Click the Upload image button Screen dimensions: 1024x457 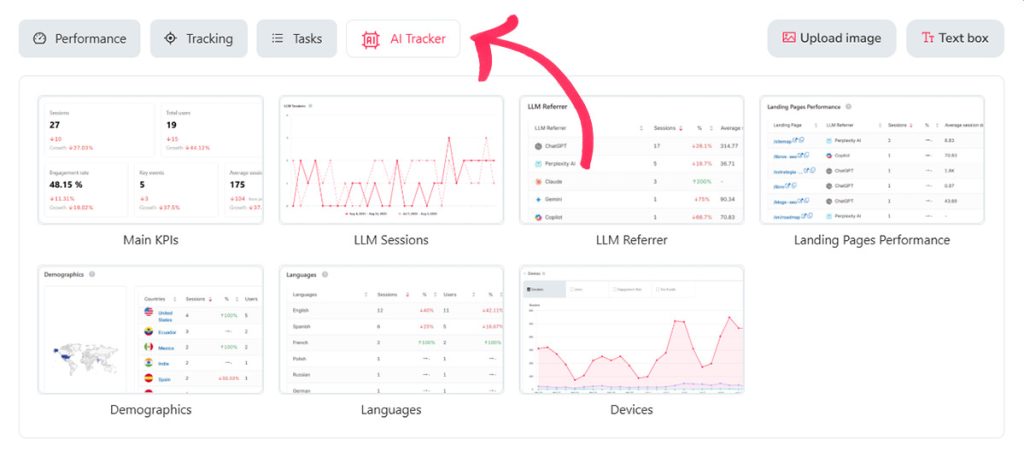[831, 38]
